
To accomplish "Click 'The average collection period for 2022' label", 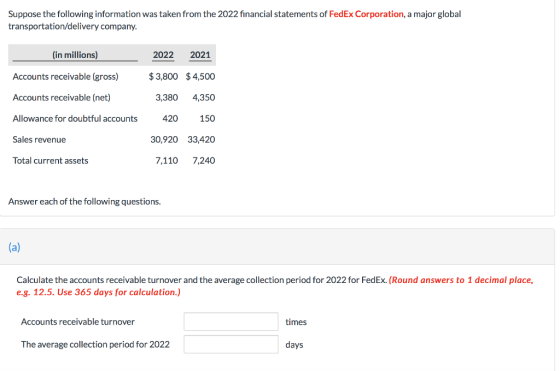I will (95, 345).
